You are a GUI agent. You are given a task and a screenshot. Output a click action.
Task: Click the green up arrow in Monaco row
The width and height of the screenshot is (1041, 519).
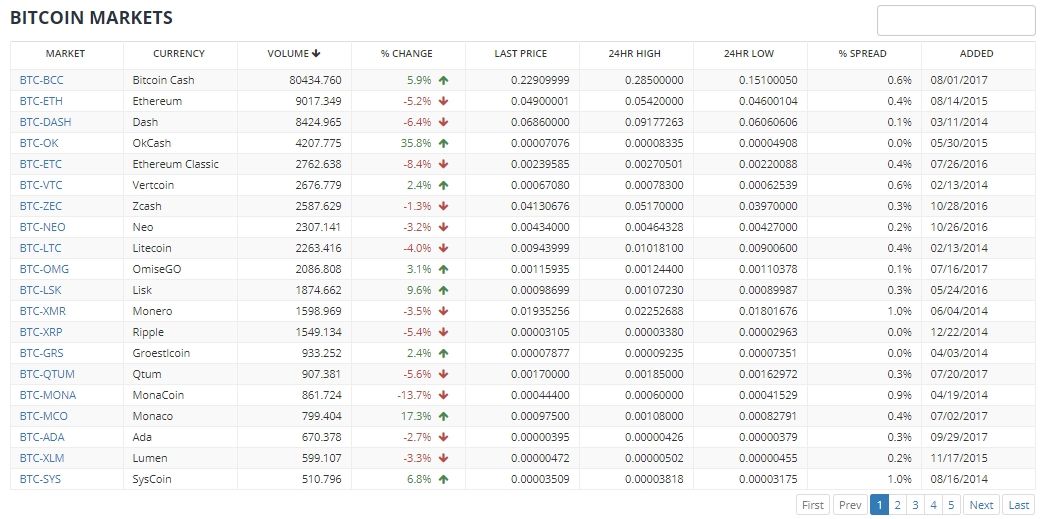443,417
